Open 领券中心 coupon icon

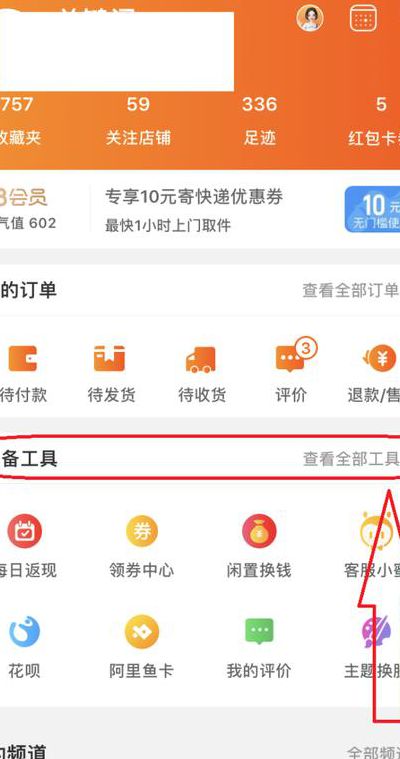pyautogui.click(x=142, y=531)
